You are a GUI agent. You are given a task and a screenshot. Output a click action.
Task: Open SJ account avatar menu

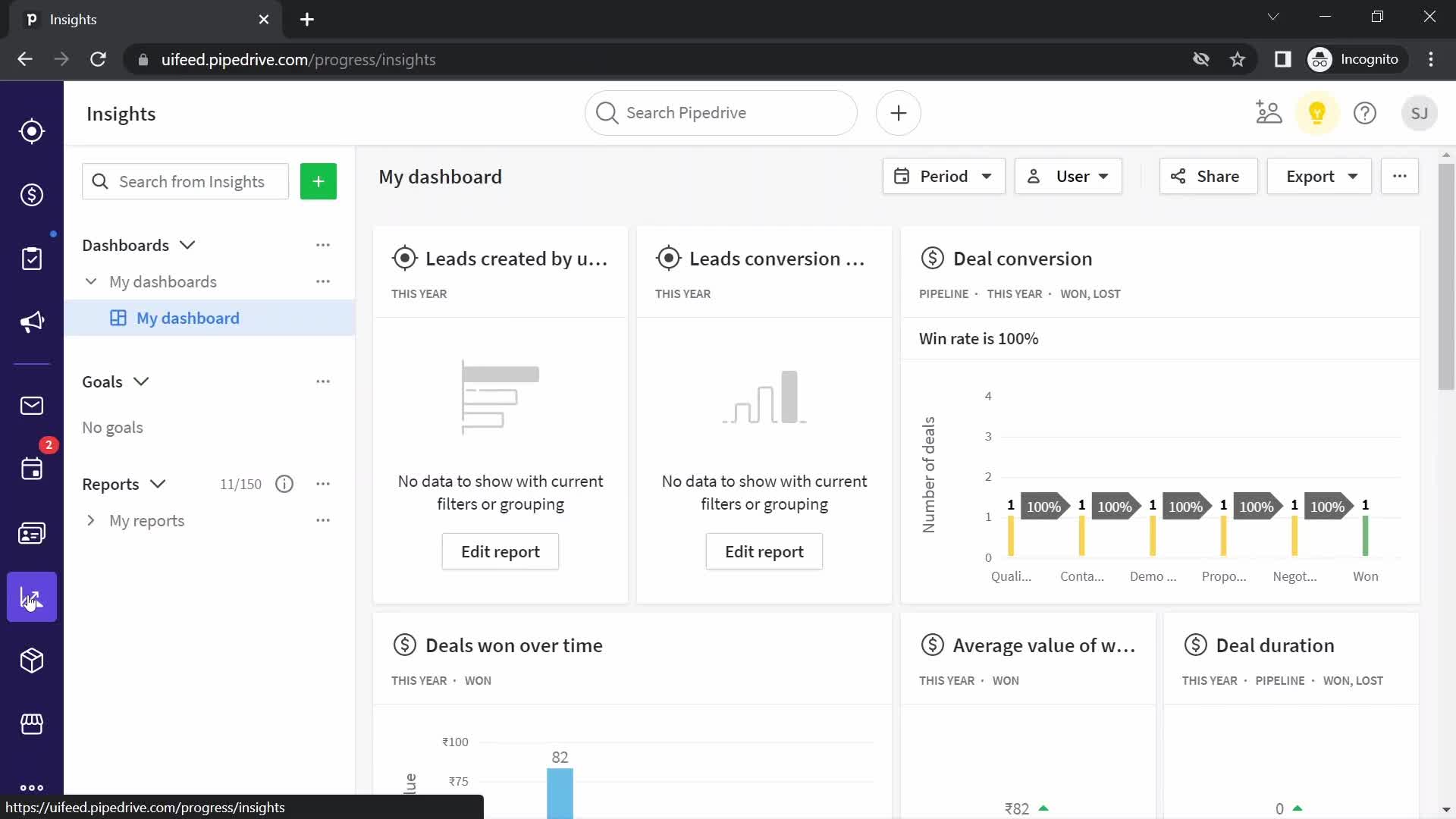tap(1420, 113)
